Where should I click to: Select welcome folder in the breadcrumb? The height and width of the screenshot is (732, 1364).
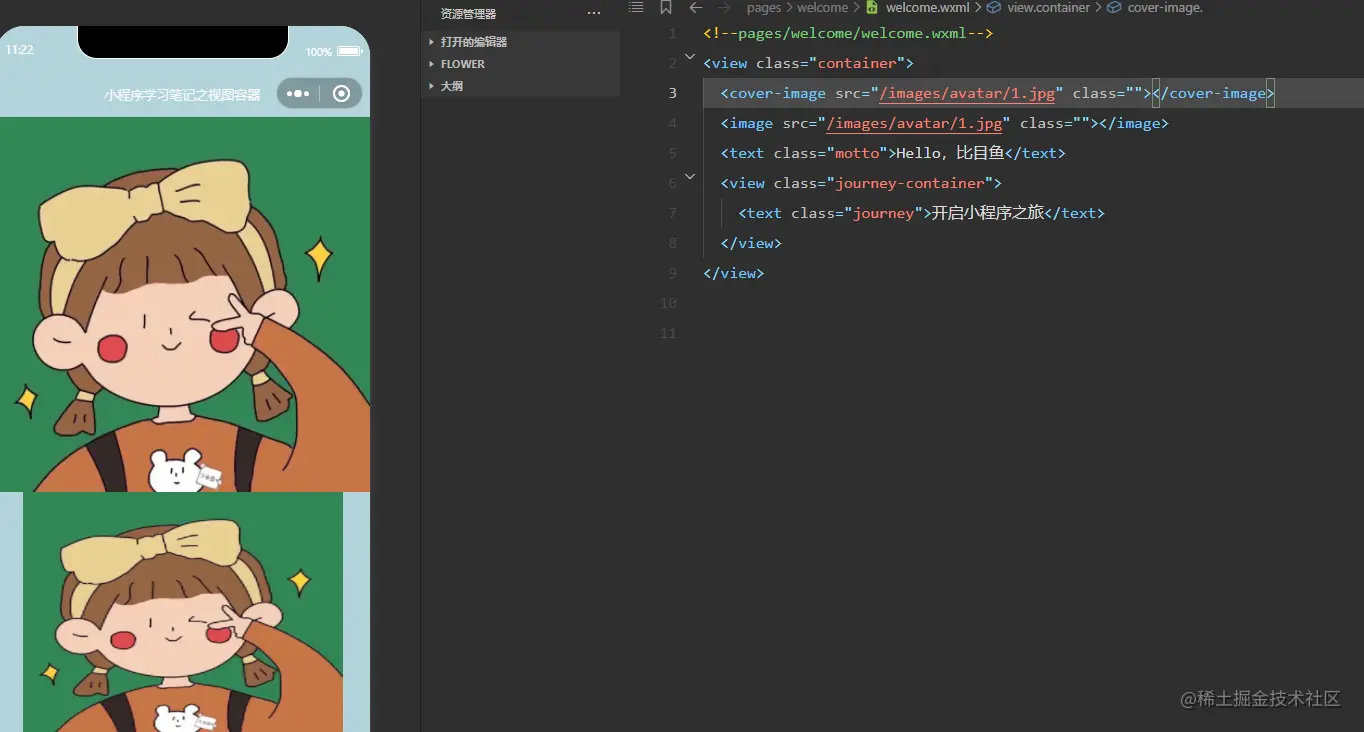[822, 7]
